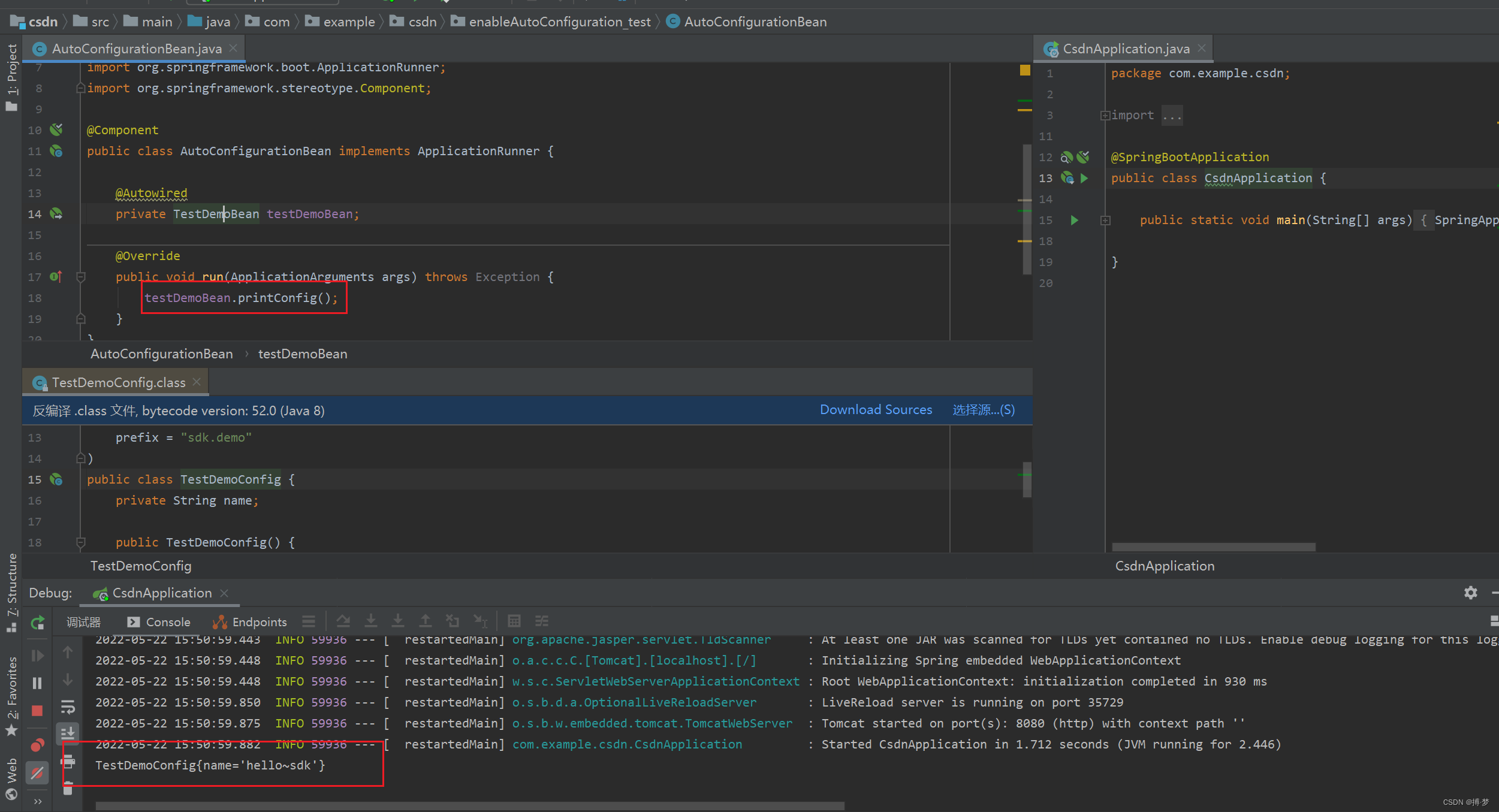Image resolution: width=1499 pixels, height=812 pixels.
Task: Toggle the breakpoint indicator on line 14
Action: (x=56, y=213)
